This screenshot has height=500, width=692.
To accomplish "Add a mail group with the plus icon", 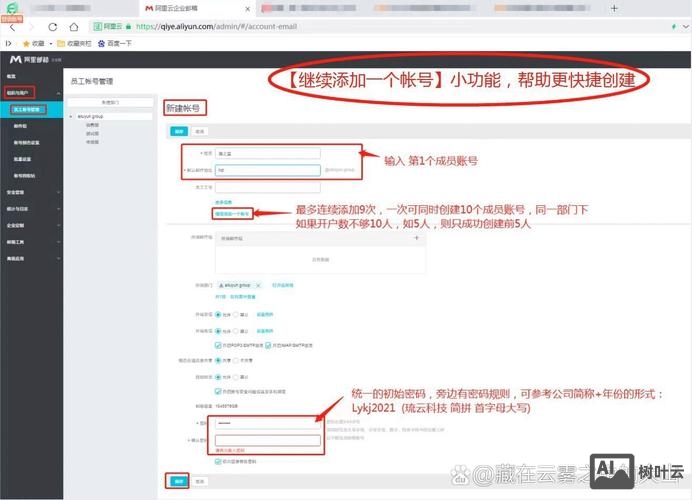I will click(x=416, y=238).
